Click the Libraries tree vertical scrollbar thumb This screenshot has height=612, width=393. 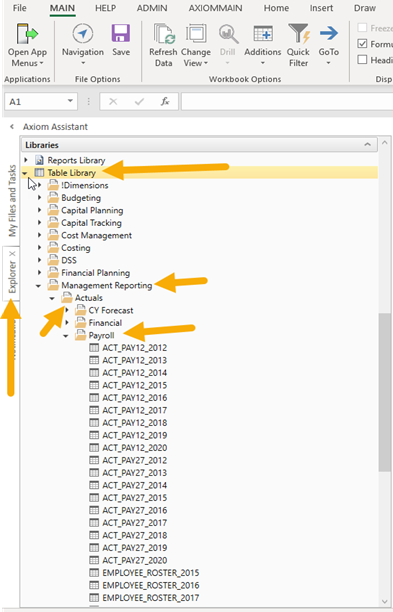(x=384, y=391)
